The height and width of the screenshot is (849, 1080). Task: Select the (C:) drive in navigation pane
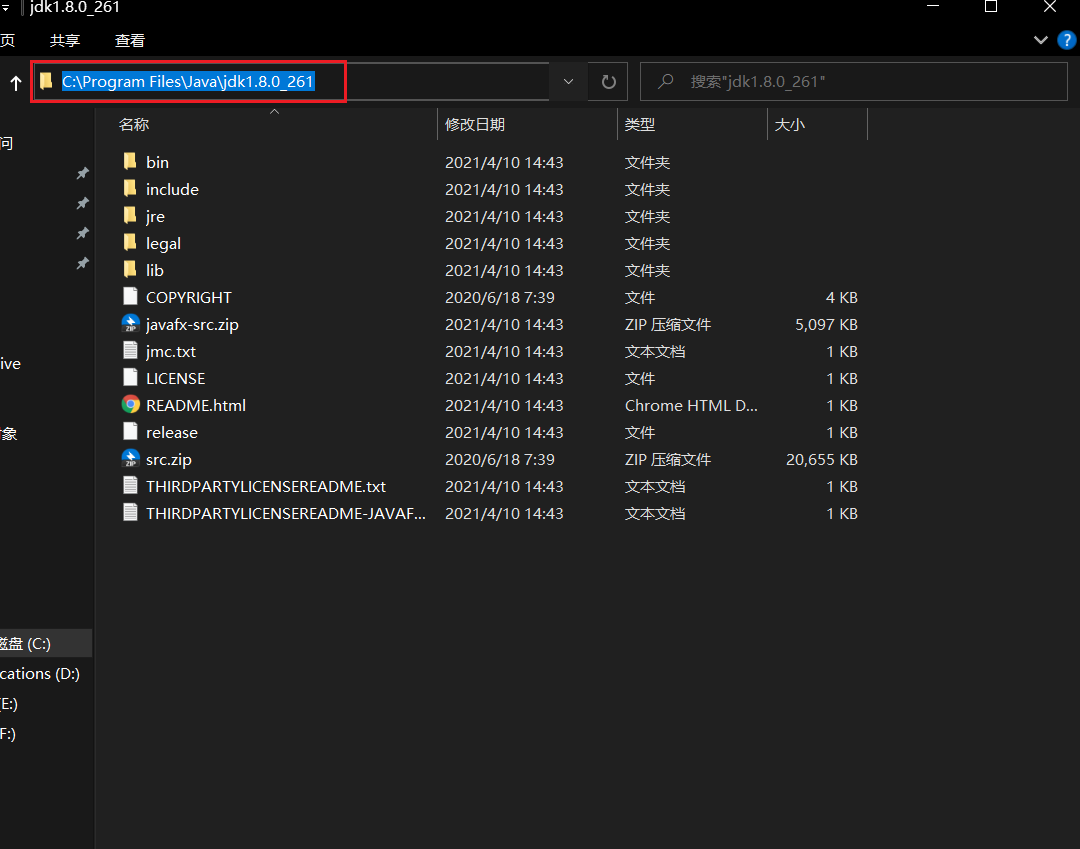pos(45,643)
